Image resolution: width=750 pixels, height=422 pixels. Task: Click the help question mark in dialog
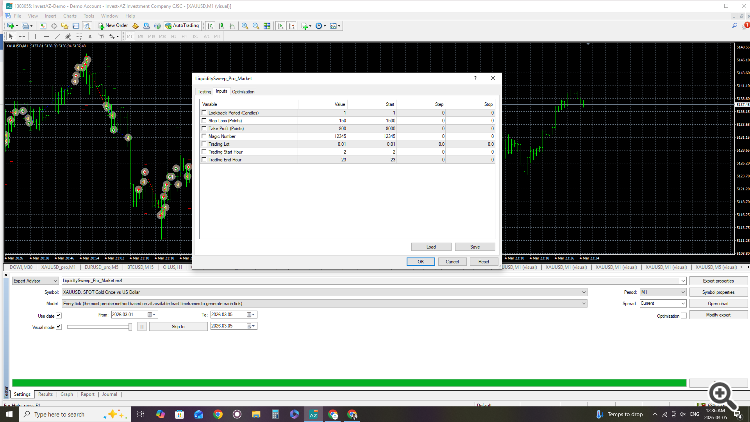[476, 76]
